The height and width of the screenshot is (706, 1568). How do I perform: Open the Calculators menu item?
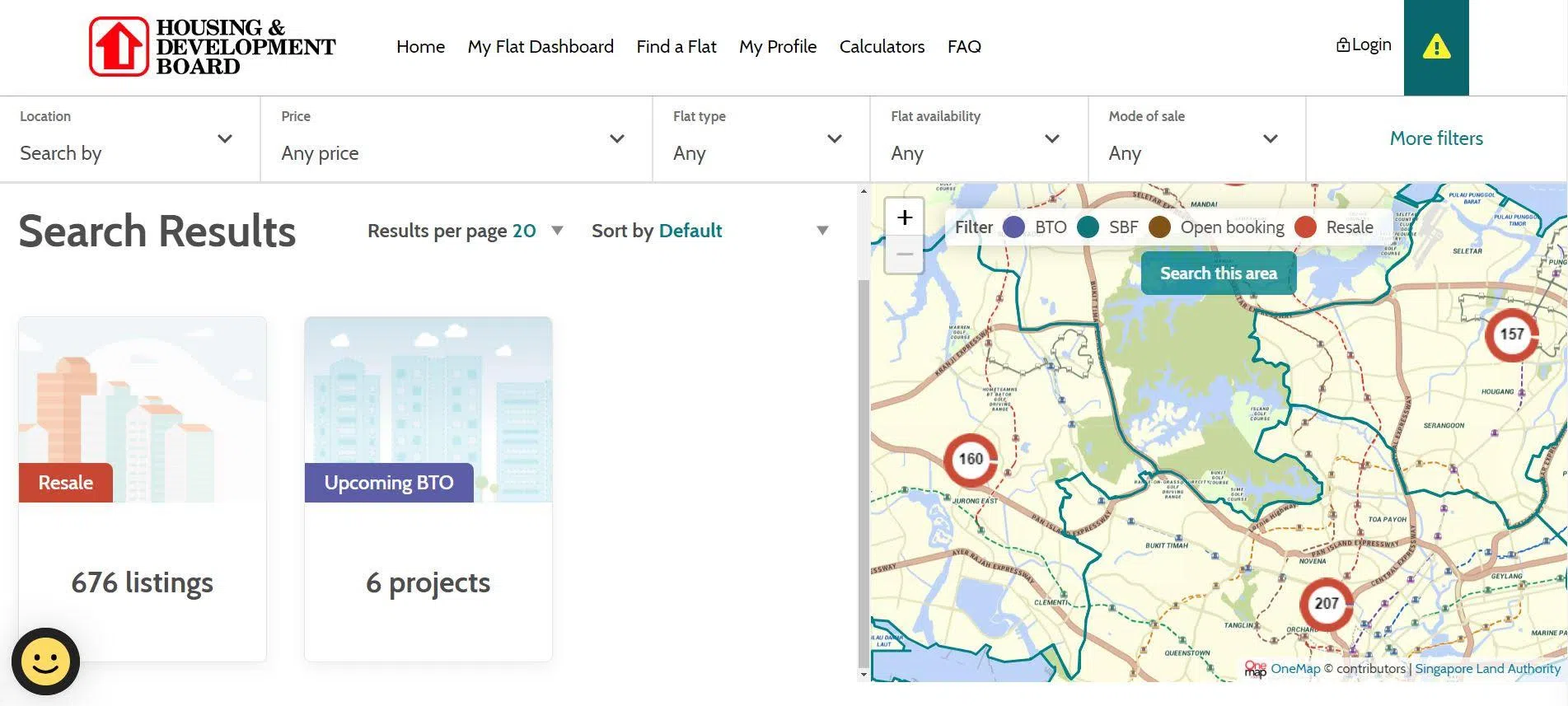[x=881, y=47]
